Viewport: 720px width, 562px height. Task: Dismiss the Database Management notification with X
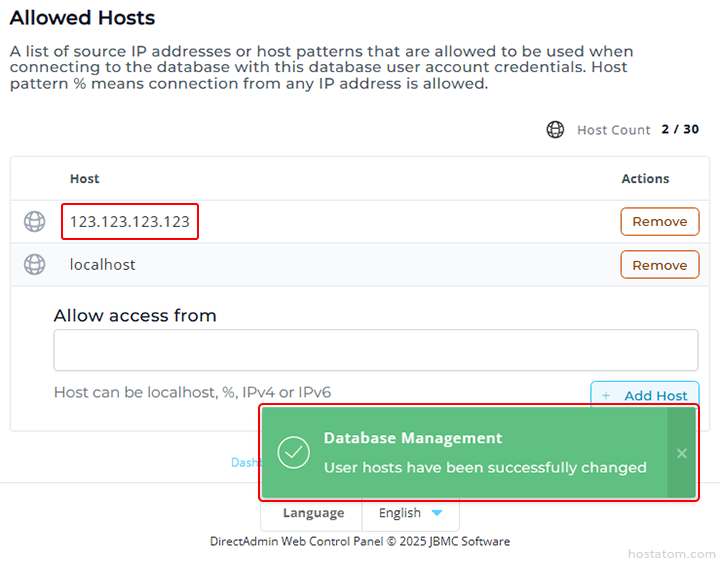coord(682,453)
